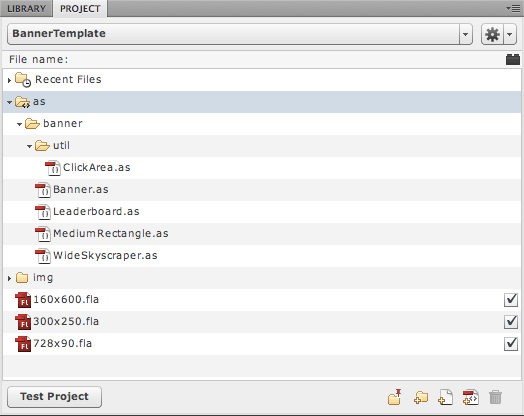Switch to the LIBRARY tab
The image size is (524, 416).
[26, 8]
